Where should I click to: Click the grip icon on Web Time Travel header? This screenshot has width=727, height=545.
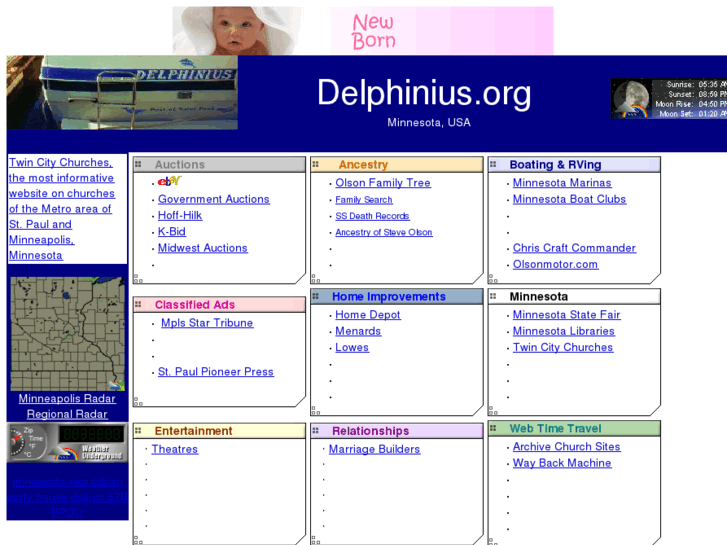[493, 428]
